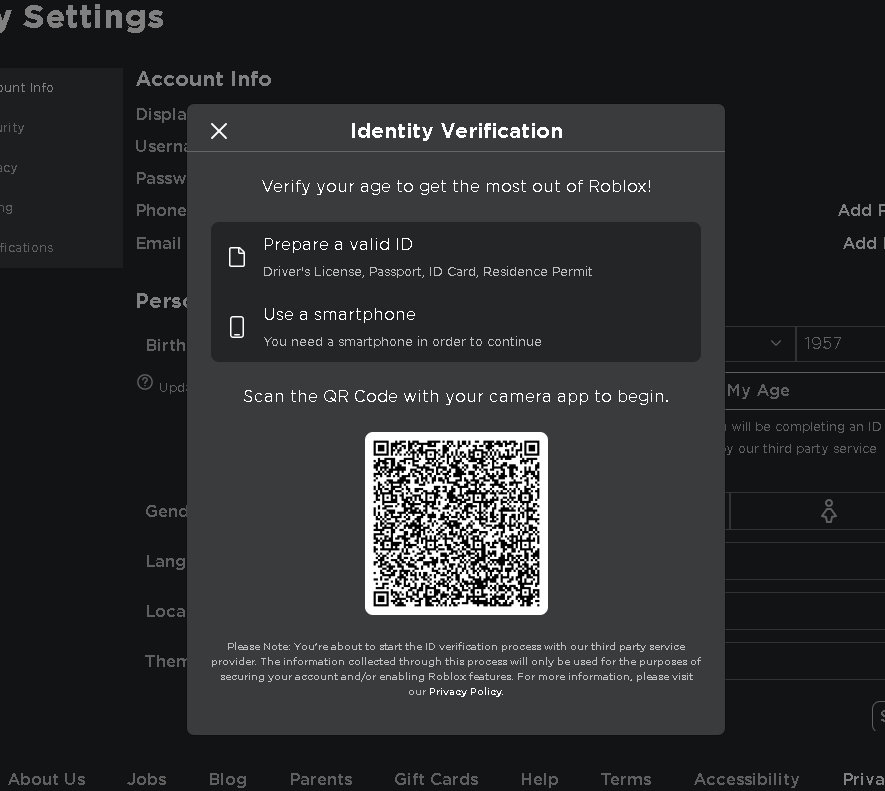Close the Identity Verification dialog
The image size is (885, 791).
pos(219,131)
